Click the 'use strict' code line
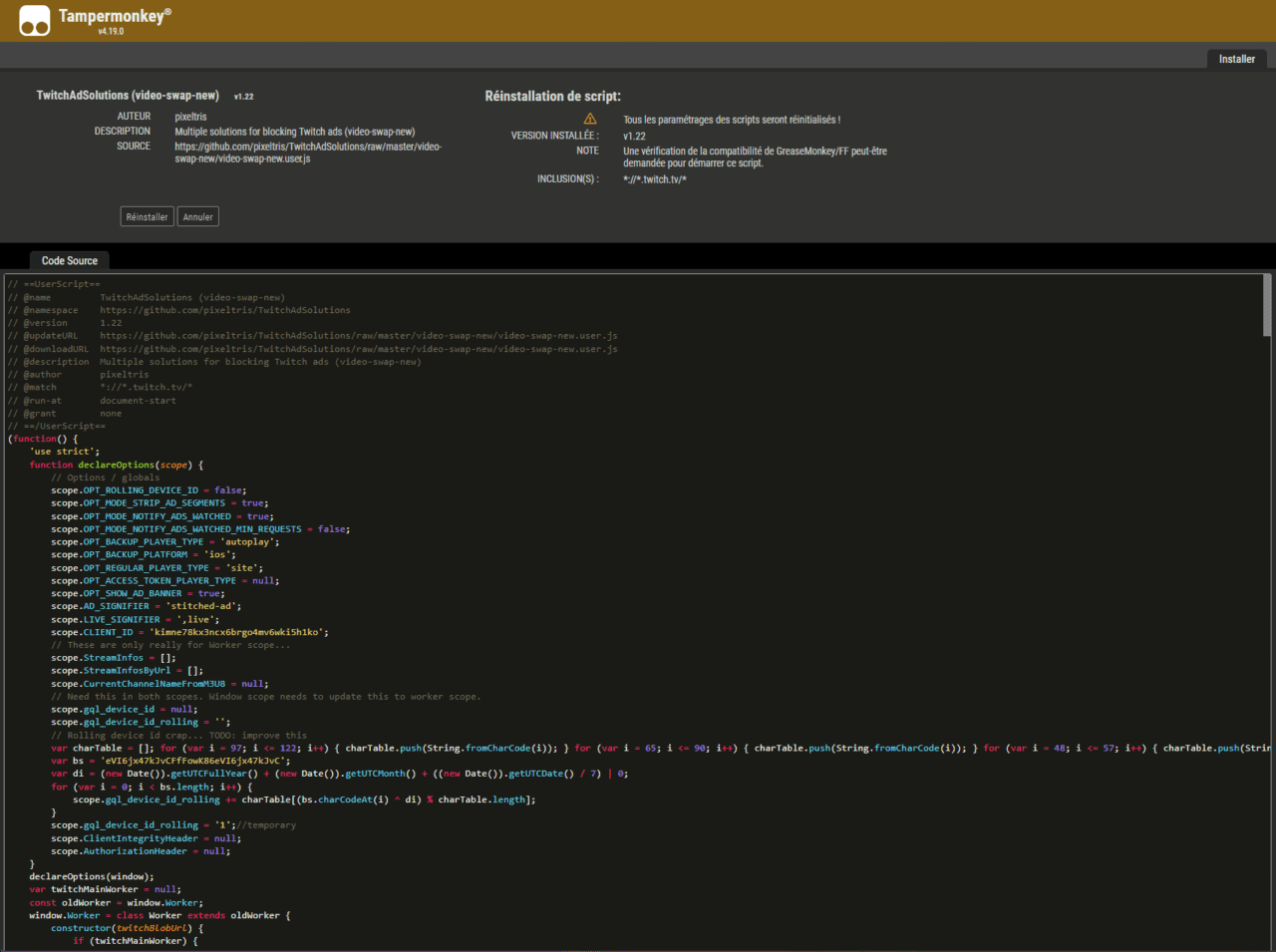The height and width of the screenshot is (952, 1276). coord(65,452)
